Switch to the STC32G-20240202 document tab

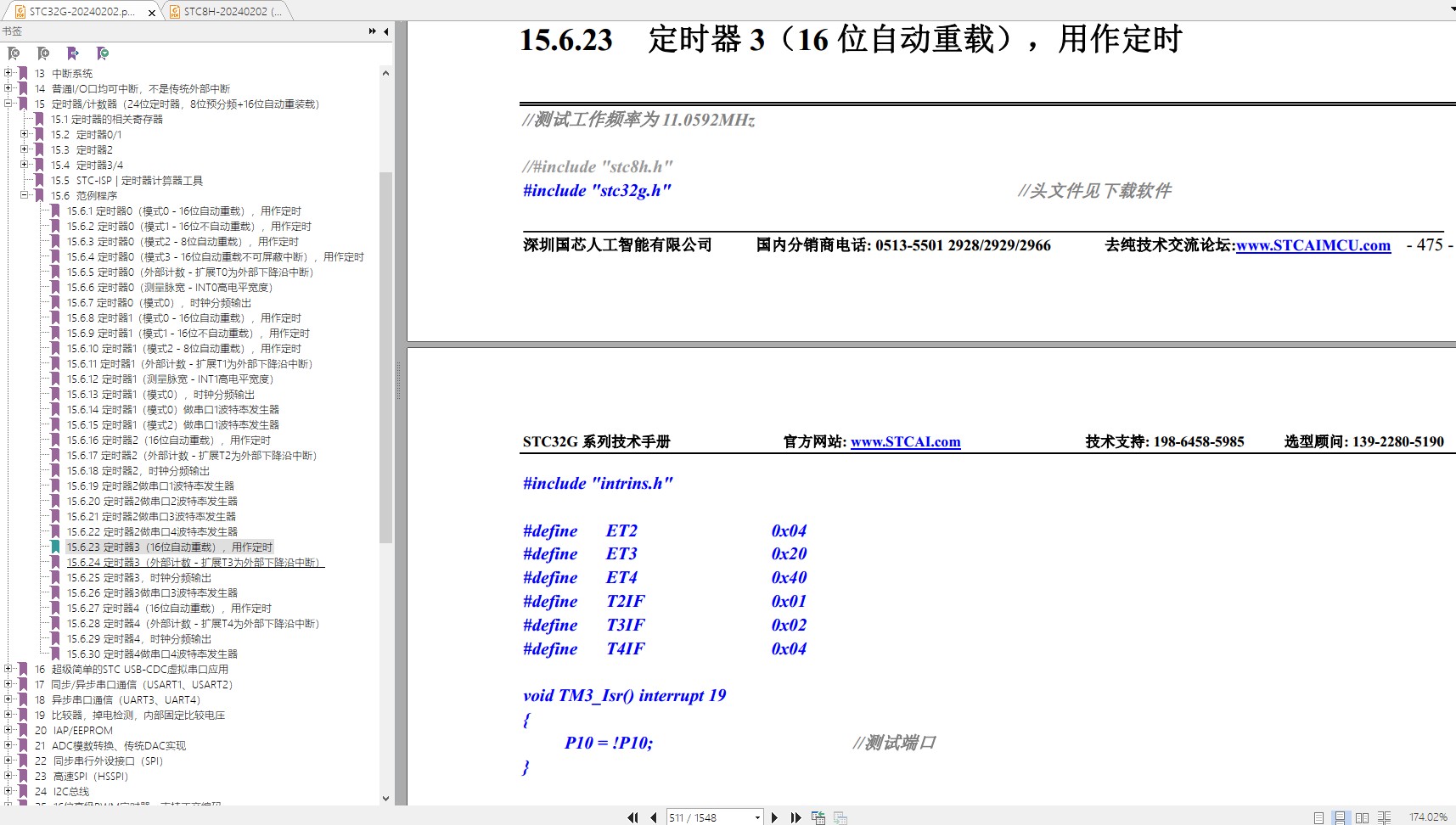coord(81,11)
